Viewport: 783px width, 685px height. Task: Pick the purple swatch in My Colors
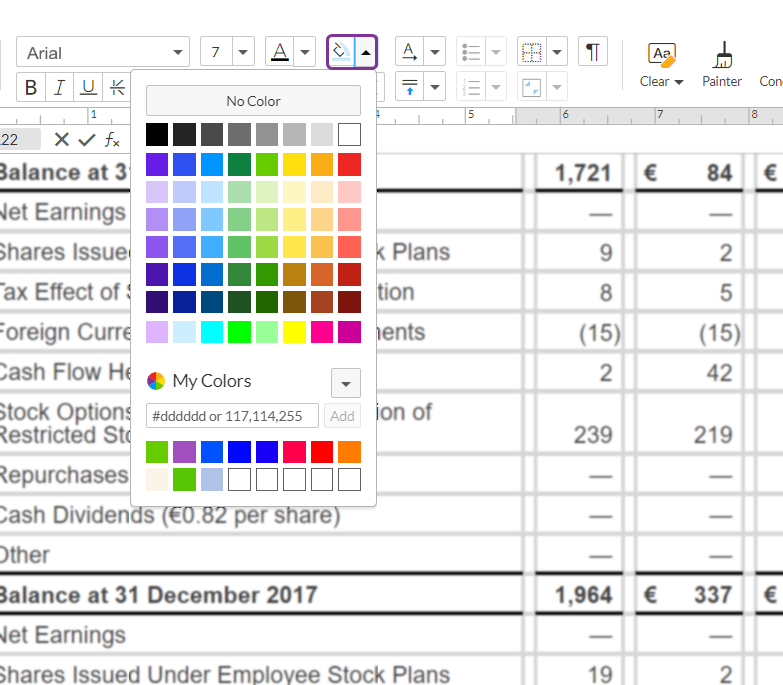coord(184,452)
